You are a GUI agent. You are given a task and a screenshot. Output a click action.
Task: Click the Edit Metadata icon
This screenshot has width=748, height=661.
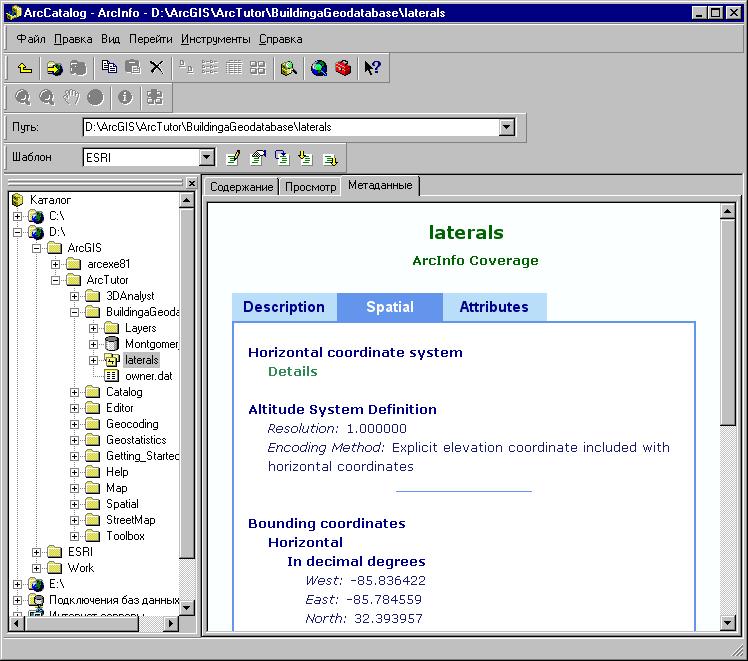(x=233, y=157)
